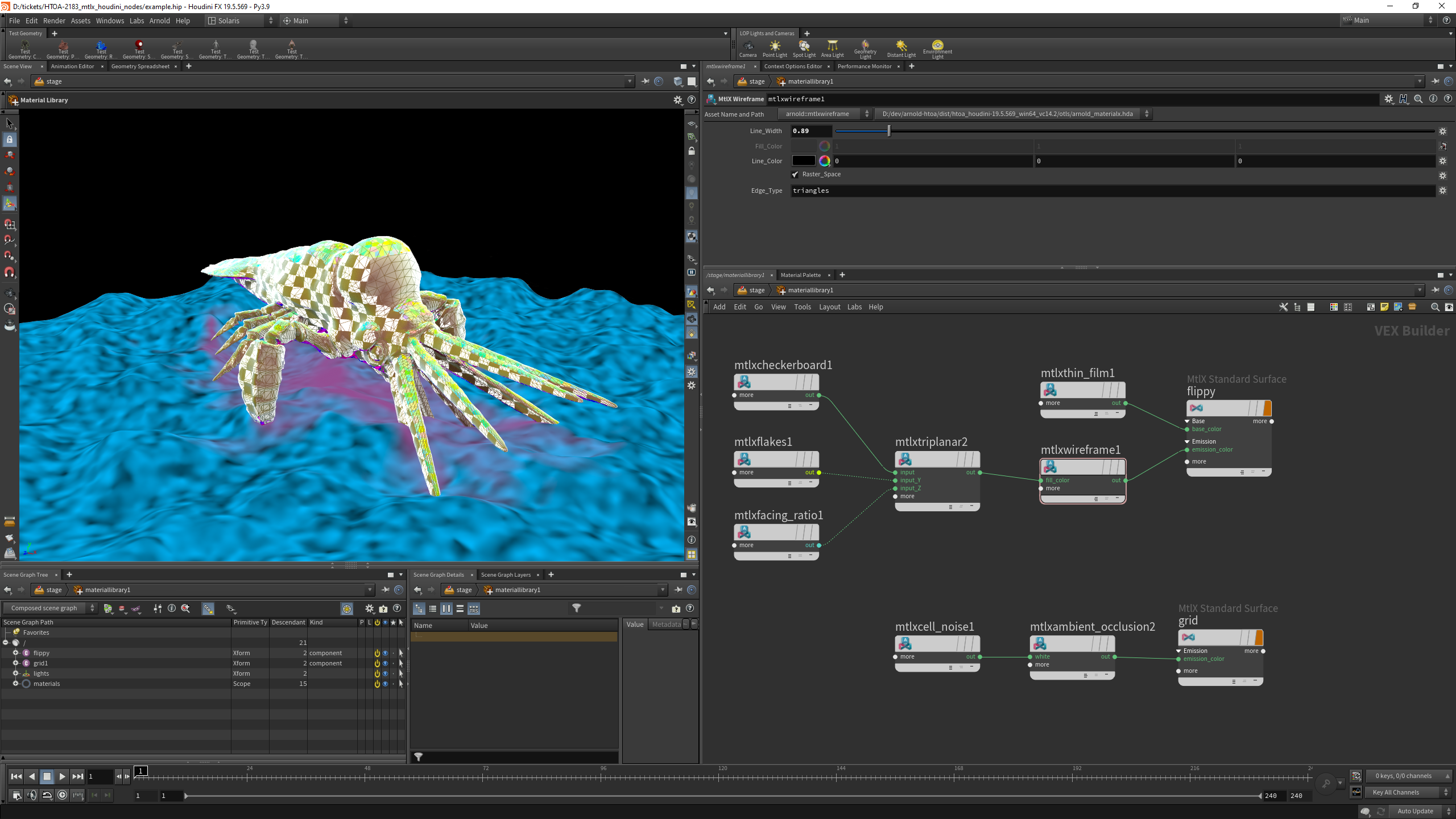This screenshot has width=1456, height=819.
Task: Jump to the first frame
Action: click(16, 776)
